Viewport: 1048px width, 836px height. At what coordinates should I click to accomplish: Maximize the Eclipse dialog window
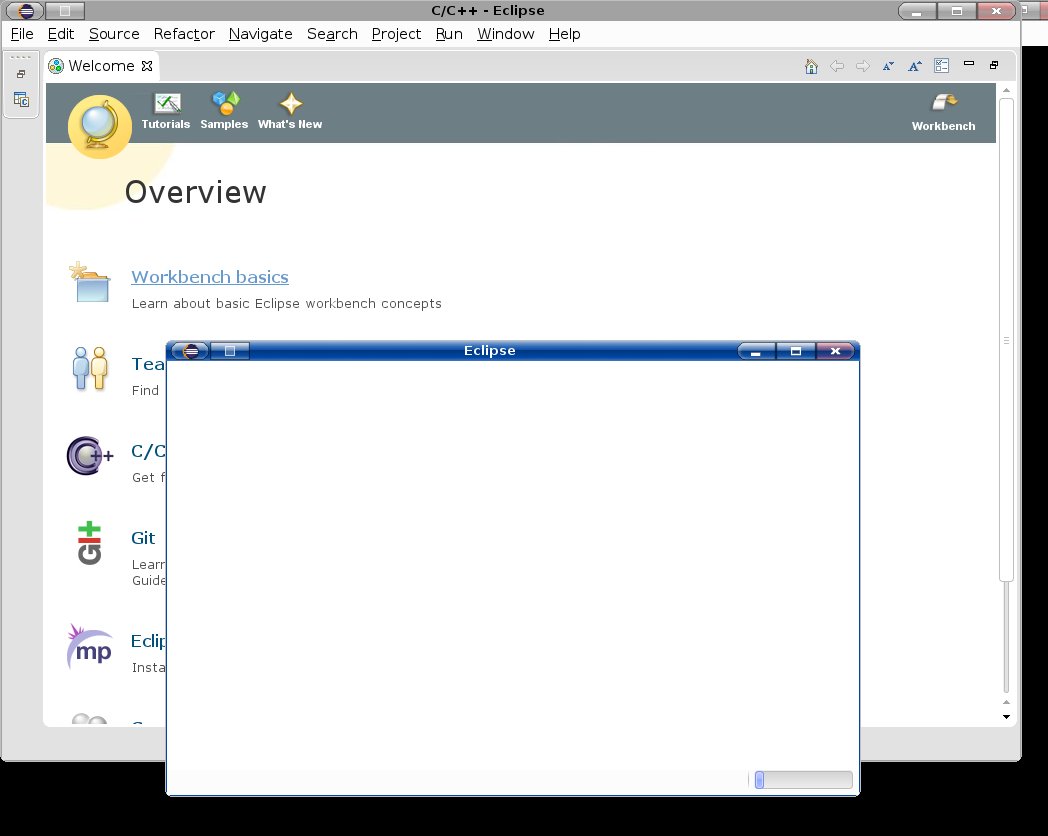pyautogui.click(x=795, y=351)
